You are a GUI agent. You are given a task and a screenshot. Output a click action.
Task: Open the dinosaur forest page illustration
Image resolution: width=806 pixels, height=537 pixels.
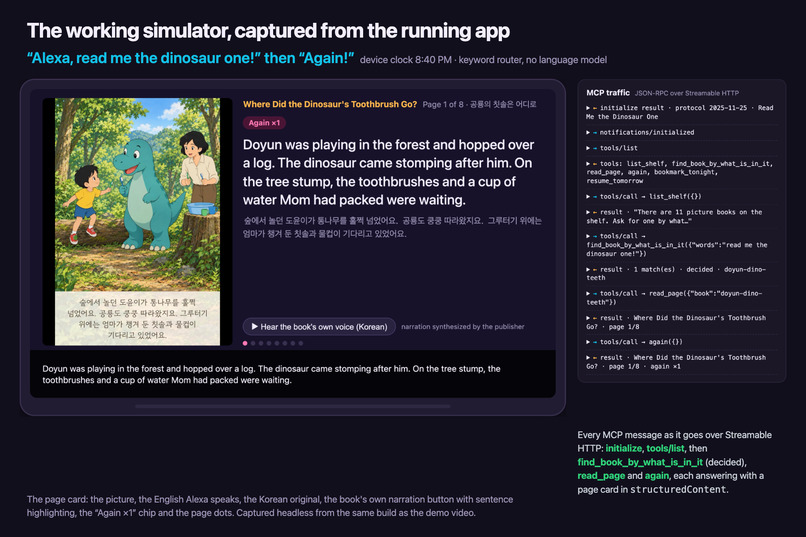point(137,221)
